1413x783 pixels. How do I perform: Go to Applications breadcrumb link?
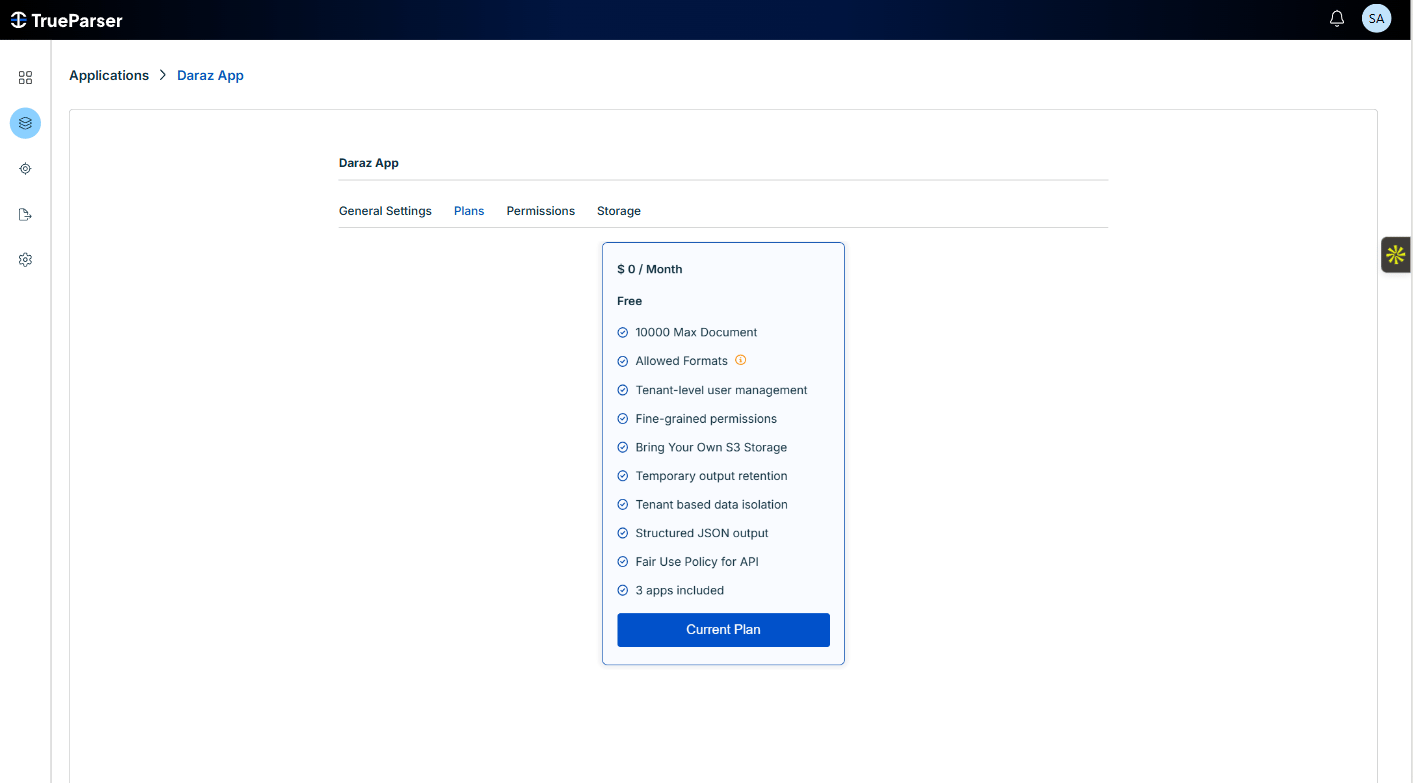pyautogui.click(x=109, y=75)
